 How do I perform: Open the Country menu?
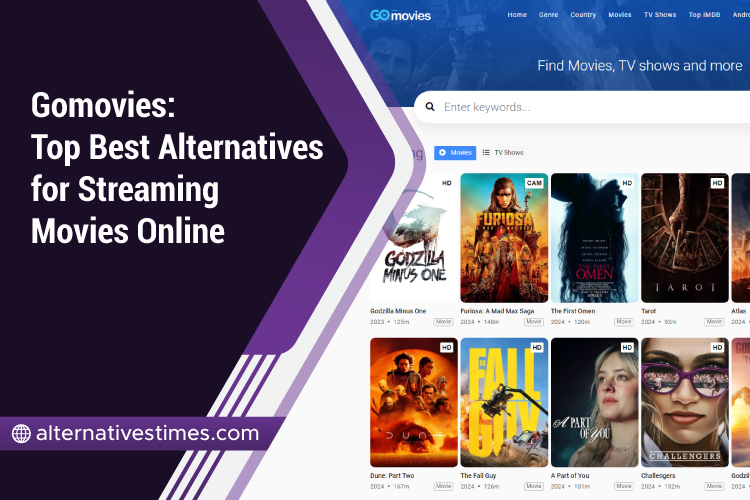click(583, 15)
